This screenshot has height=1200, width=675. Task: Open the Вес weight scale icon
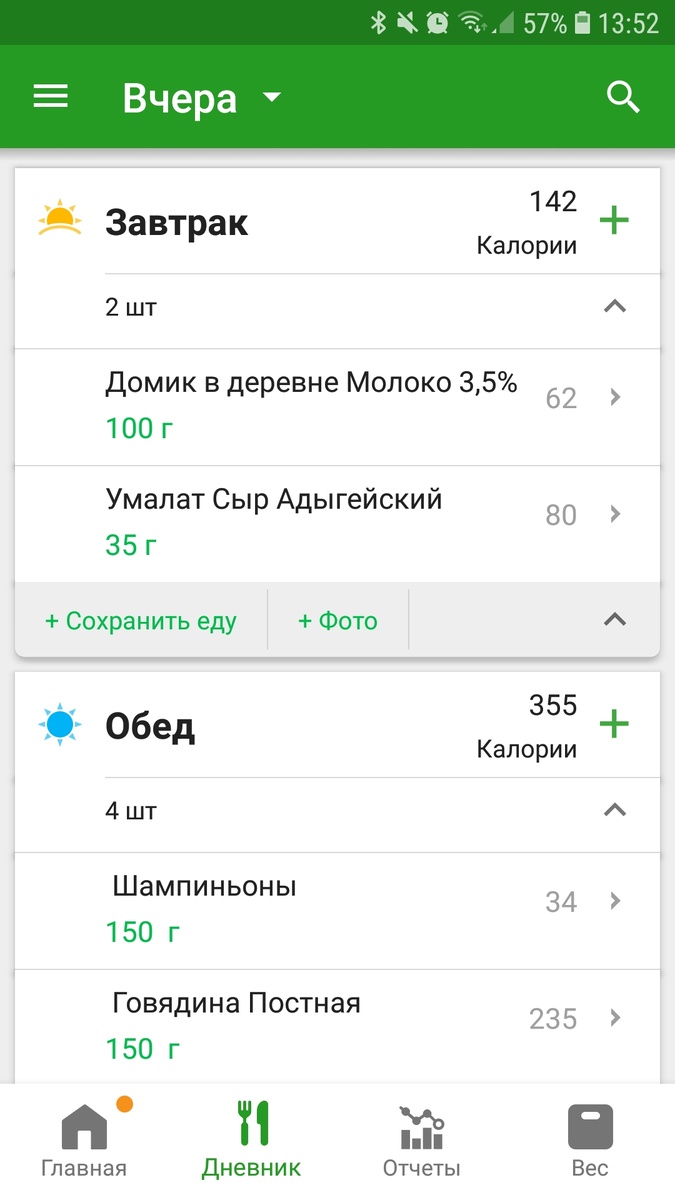click(x=590, y=1135)
